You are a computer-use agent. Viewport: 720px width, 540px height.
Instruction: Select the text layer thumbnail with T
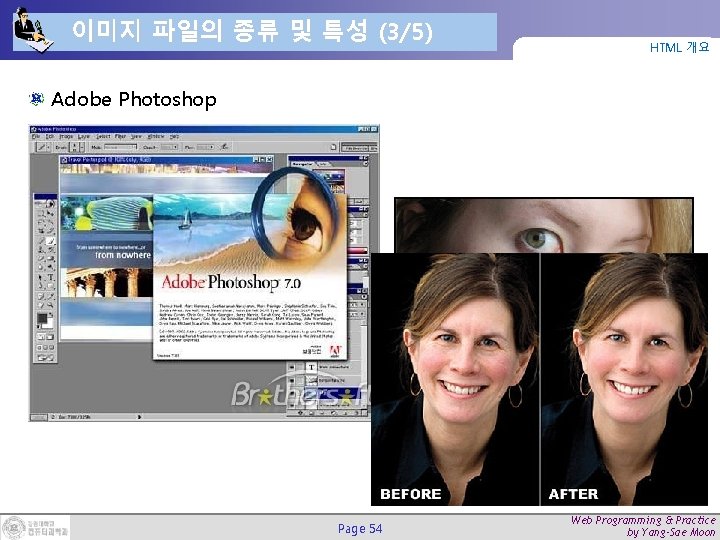(x=311, y=367)
